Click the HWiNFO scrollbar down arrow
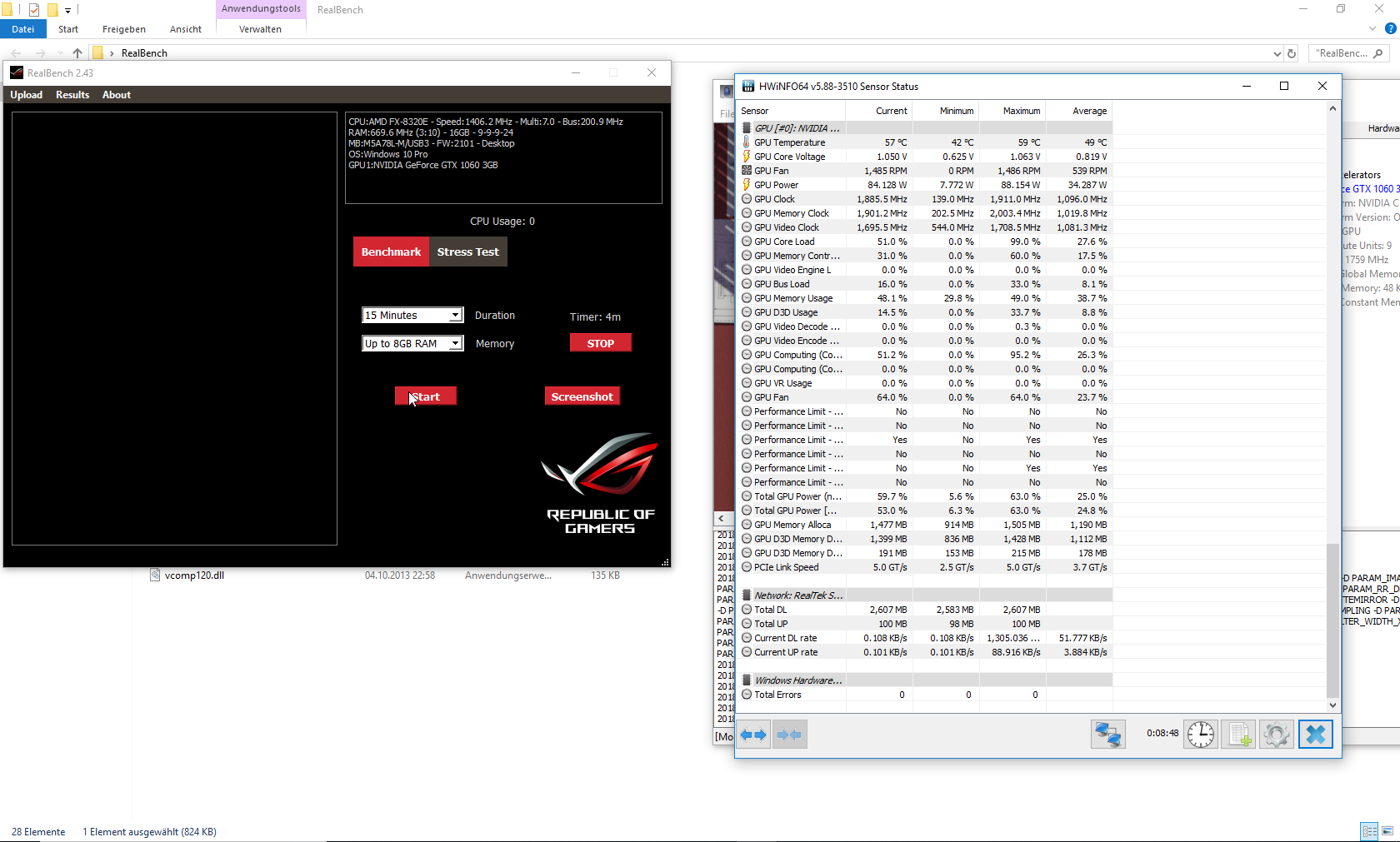Screen dimensions: 1400x842 pyautogui.click(x=1332, y=705)
